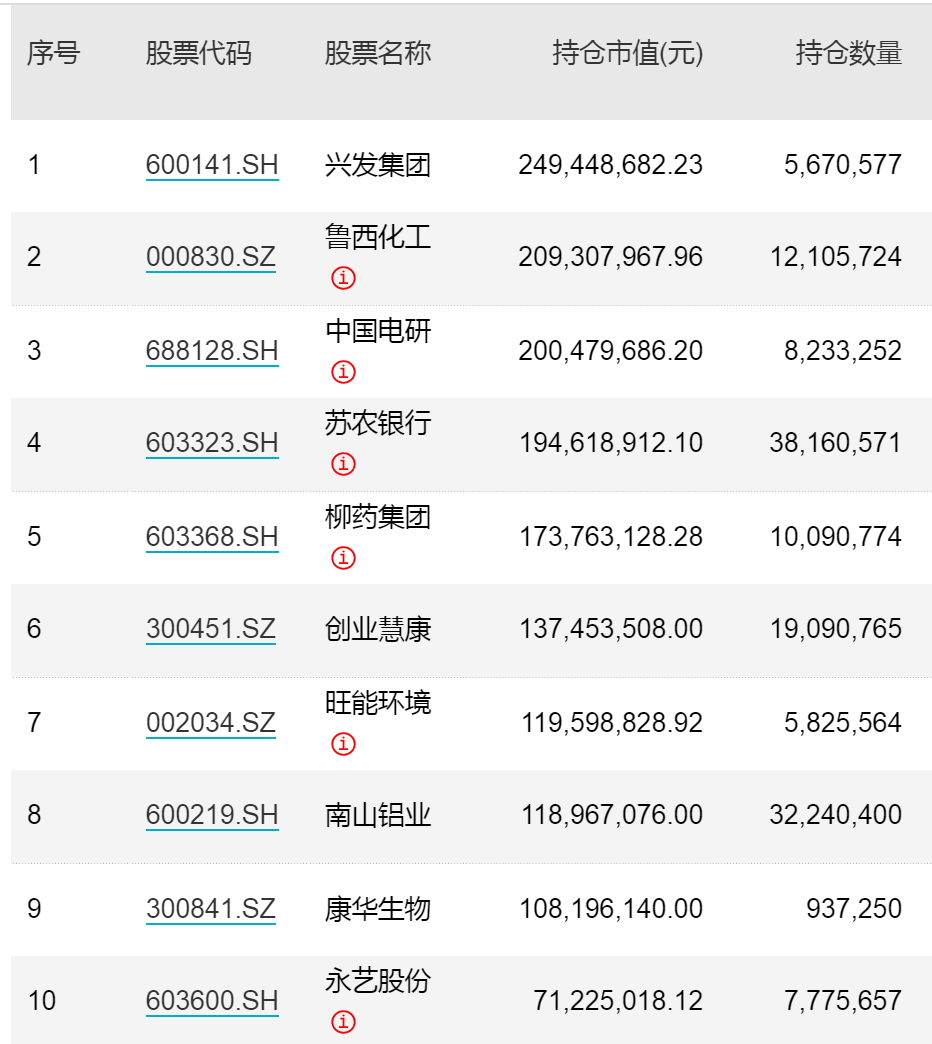932x1044 pixels.
Task: Click the info icon under 旺能环境
Action: (x=344, y=743)
